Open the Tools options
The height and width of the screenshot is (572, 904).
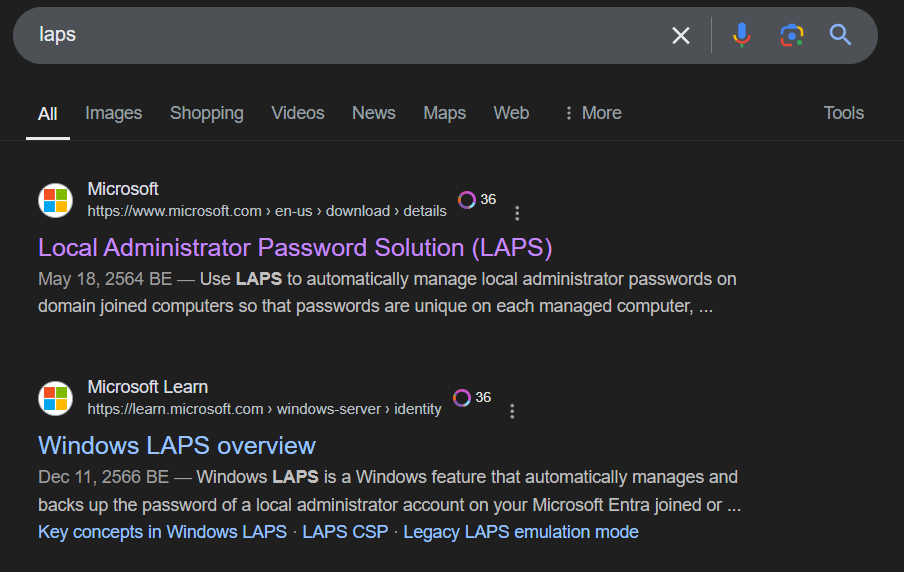pos(843,113)
